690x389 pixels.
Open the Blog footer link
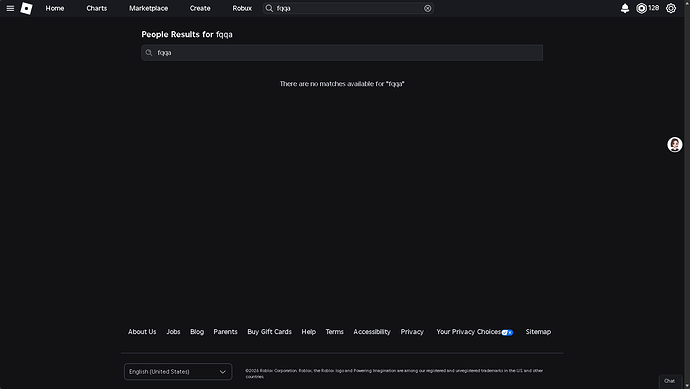[x=197, y=332]
